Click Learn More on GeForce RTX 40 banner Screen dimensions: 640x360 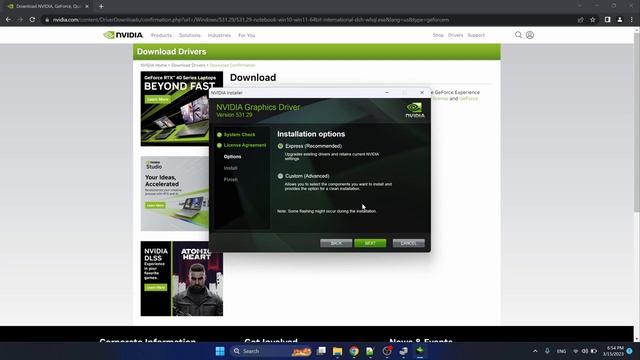coord(158,100)
